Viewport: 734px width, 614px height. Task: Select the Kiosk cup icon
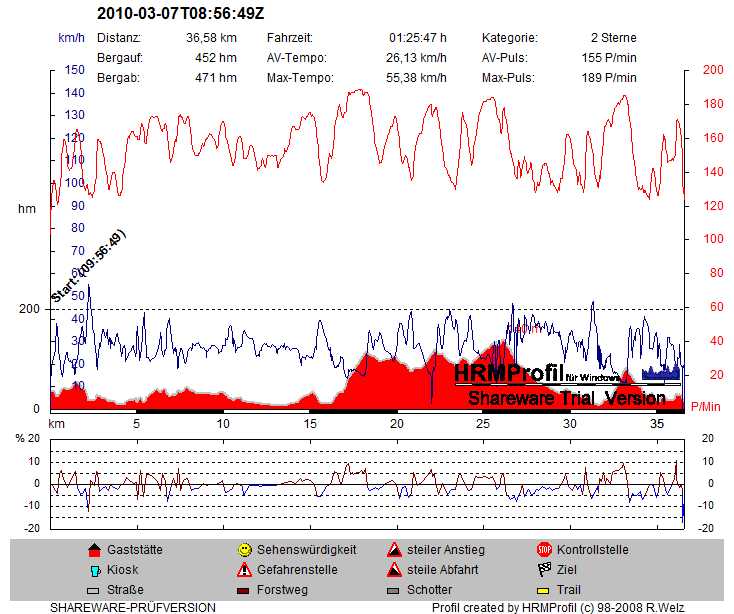[x=94, y=570]
